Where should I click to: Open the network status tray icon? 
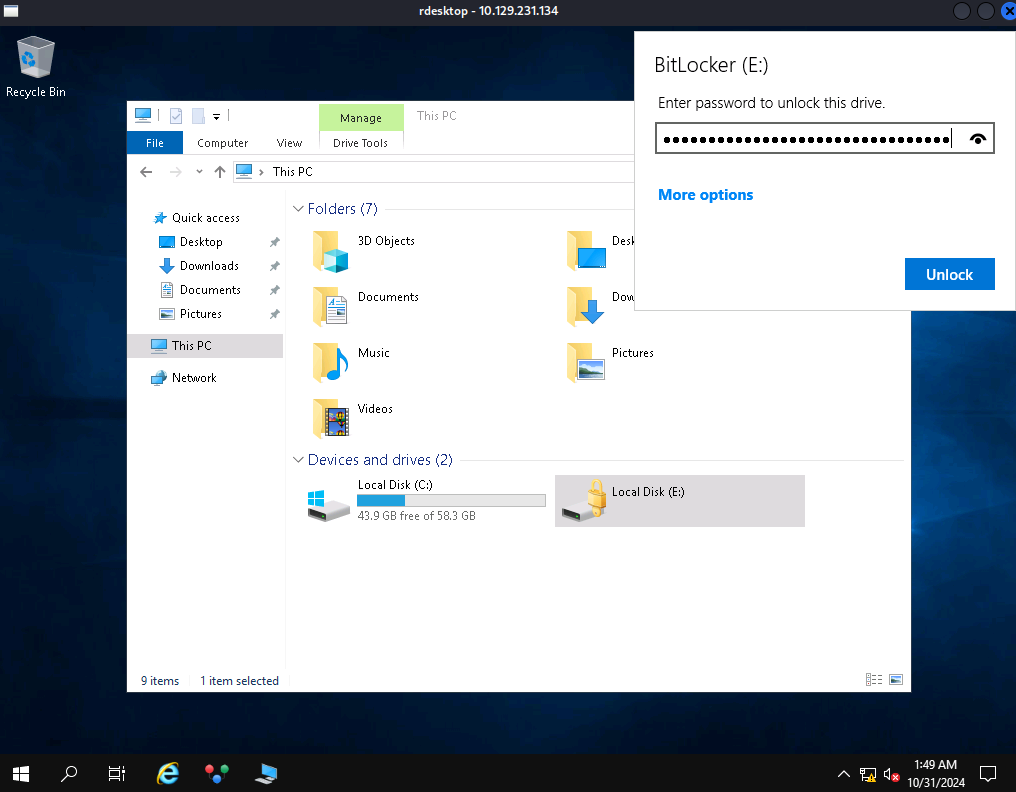coord(868,774)
